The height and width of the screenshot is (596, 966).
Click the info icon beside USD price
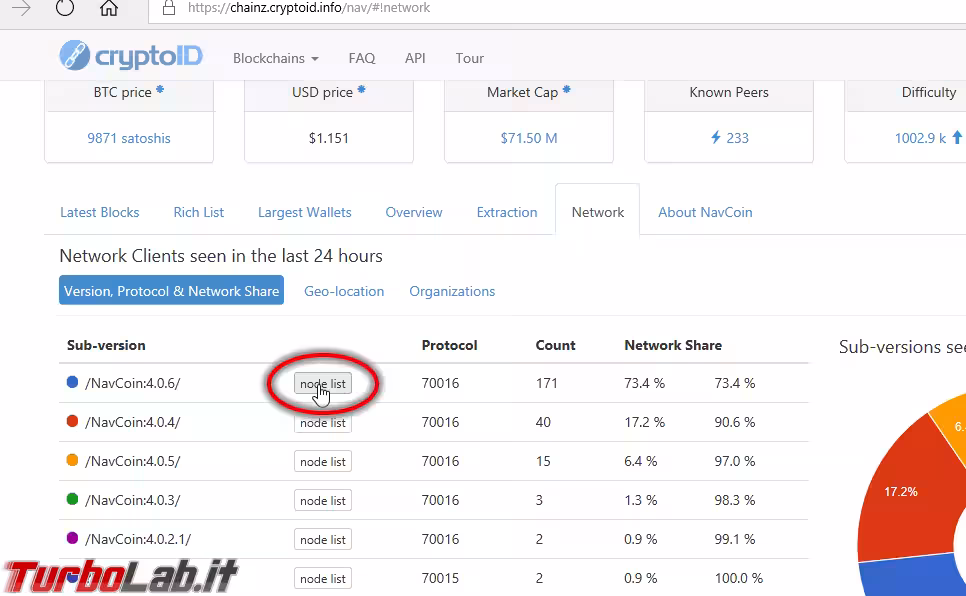[x=362, y=91]
